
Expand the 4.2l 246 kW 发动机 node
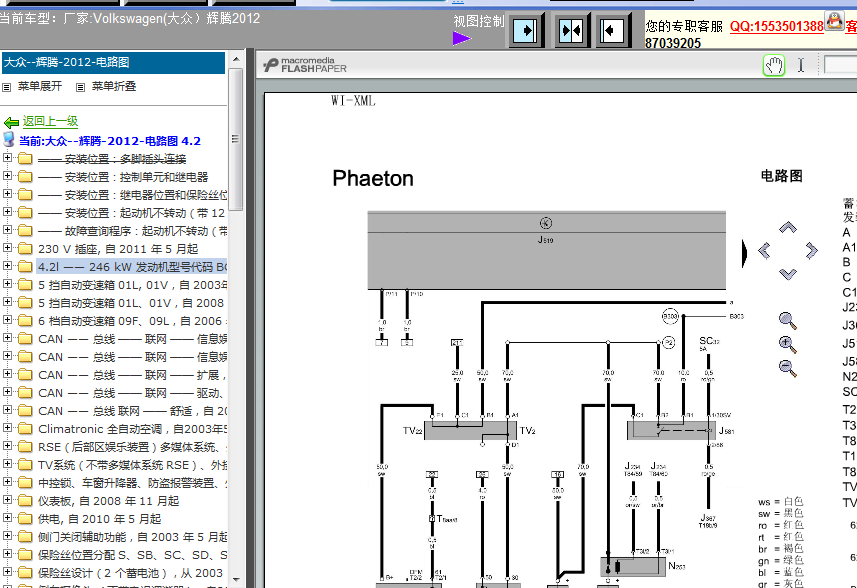[x=7, y=266]
